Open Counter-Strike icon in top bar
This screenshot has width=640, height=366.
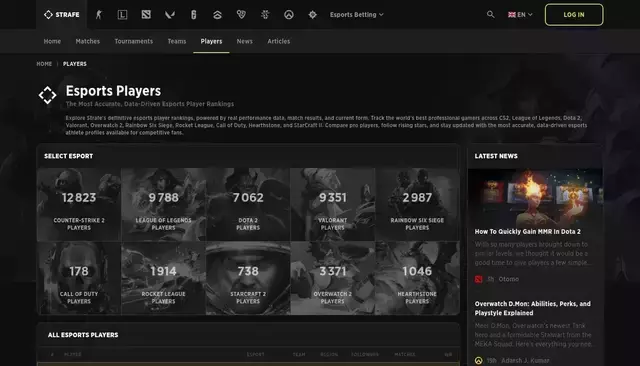pos(98,15)
